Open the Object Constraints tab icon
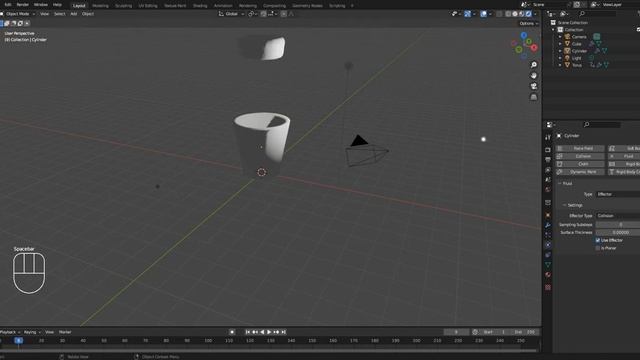The image size is (640, 360). pyautogui.click(x=548, y=255)
